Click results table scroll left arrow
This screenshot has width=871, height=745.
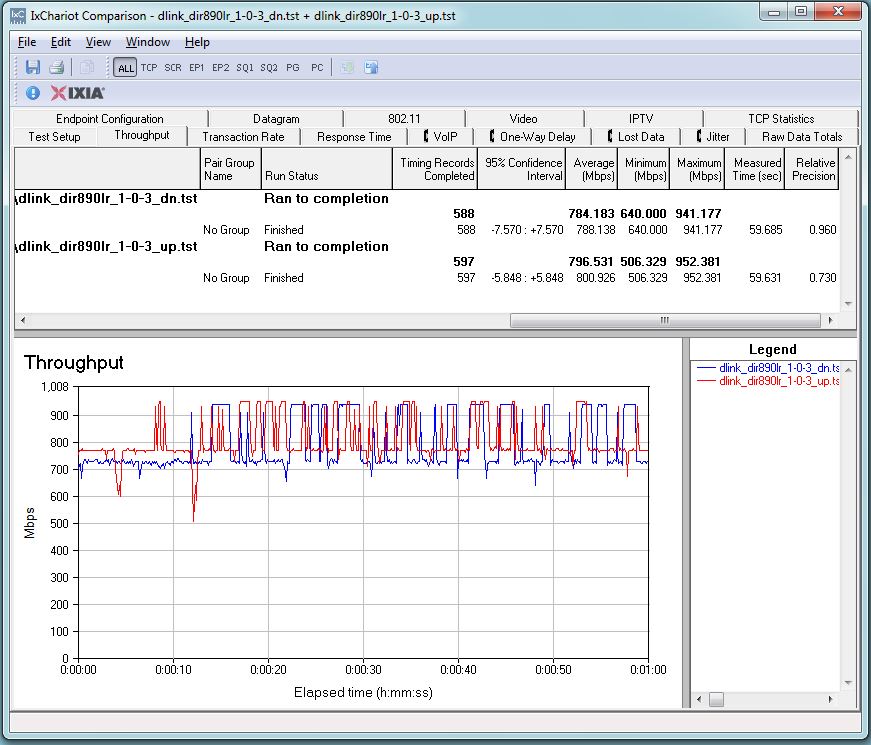(23, 320)
